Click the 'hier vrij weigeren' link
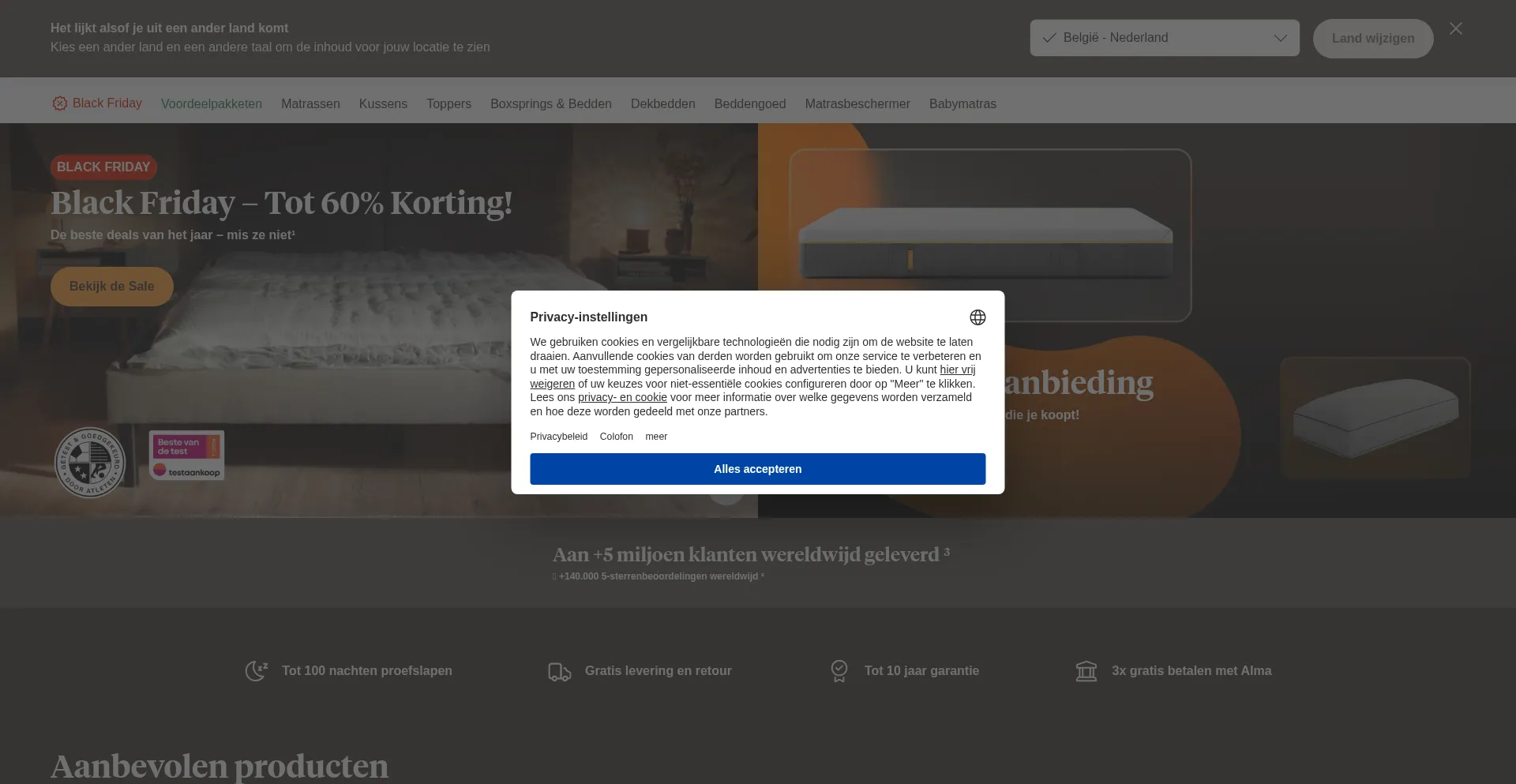The height and width of the screenshot is (784, 1516). [957, 369]
